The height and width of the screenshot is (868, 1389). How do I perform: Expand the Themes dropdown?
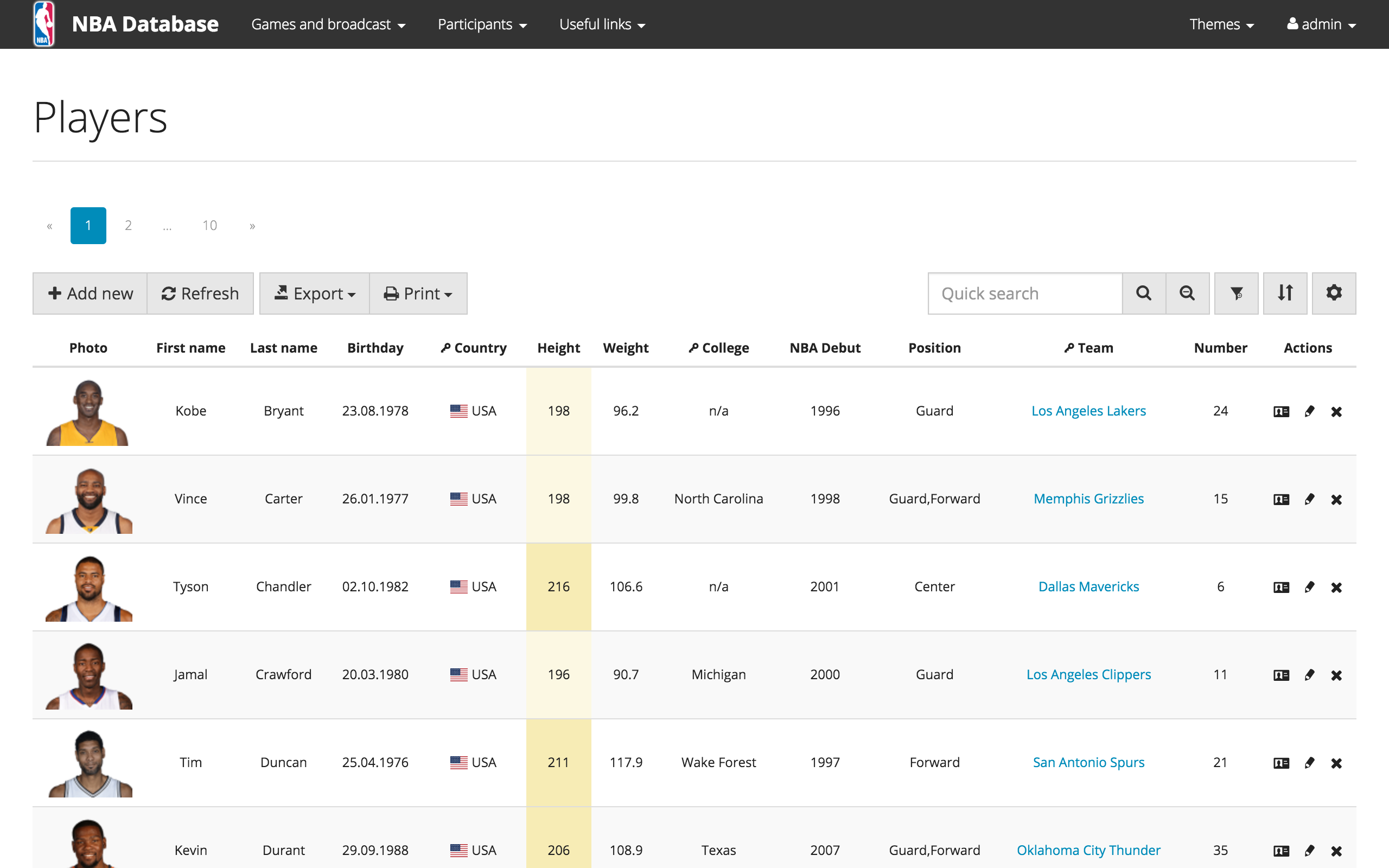click(1221, 24)
